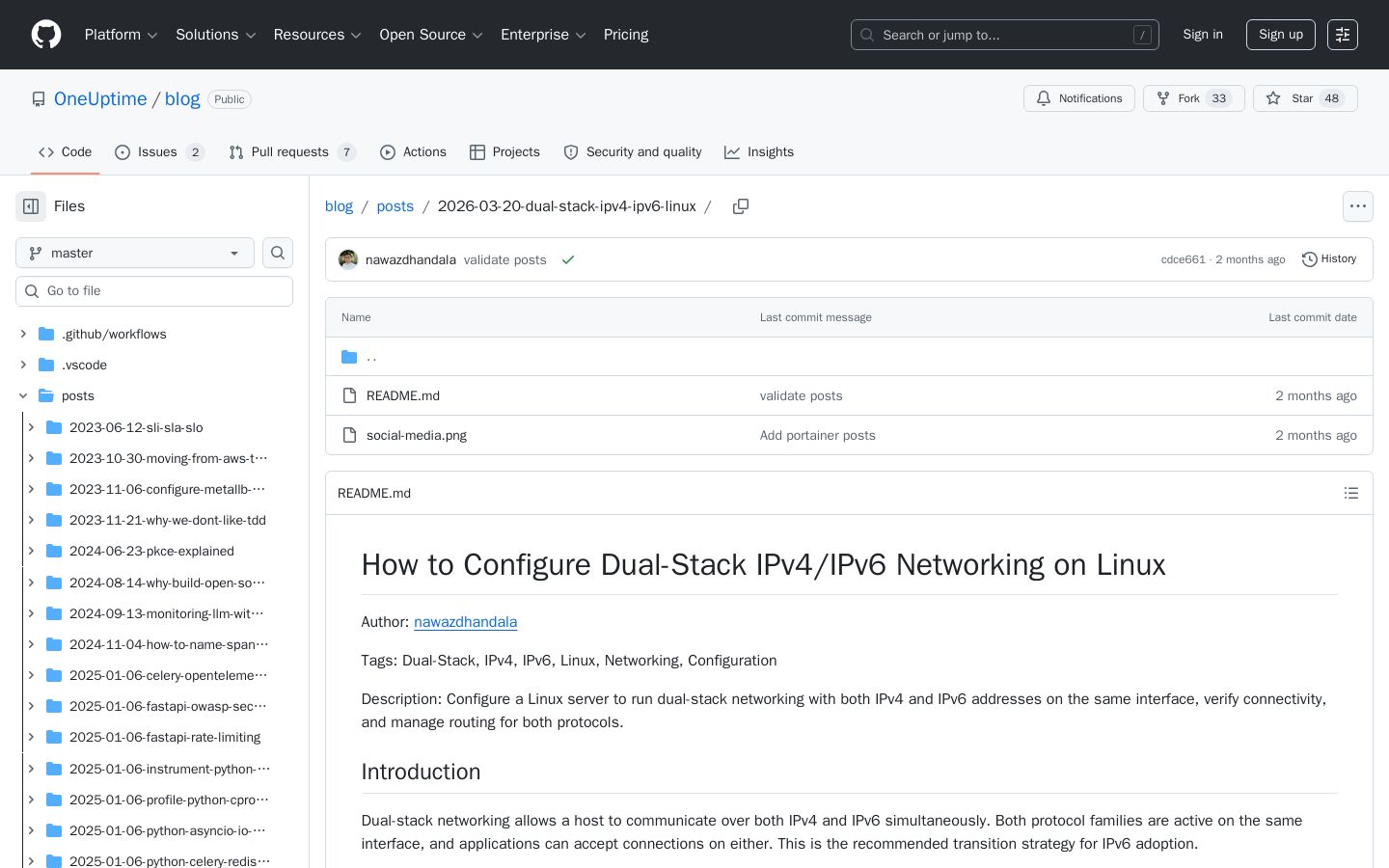The width and height of the screenshot is (1389, 868).
Task: Click the Go to file input
Action: [154, 291]
